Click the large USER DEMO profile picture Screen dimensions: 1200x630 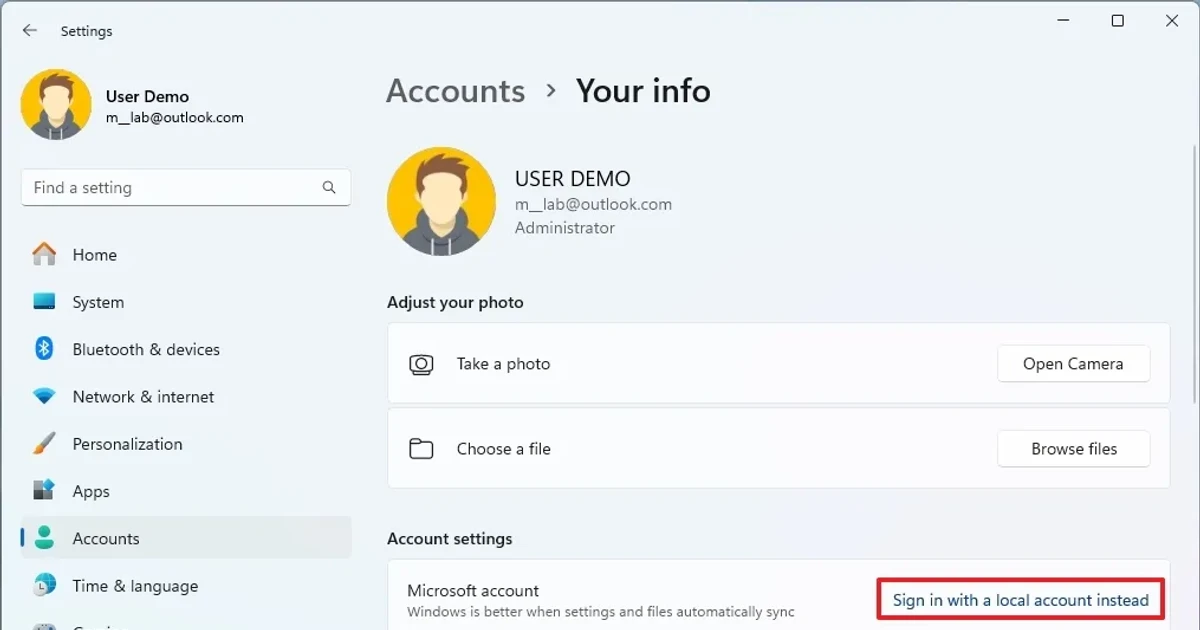441,202
